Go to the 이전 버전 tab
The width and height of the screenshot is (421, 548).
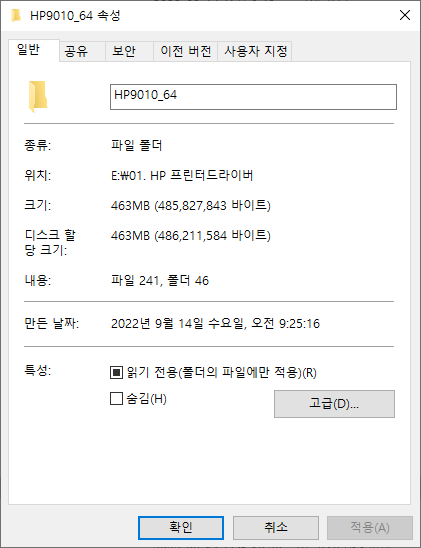(186, 51)
